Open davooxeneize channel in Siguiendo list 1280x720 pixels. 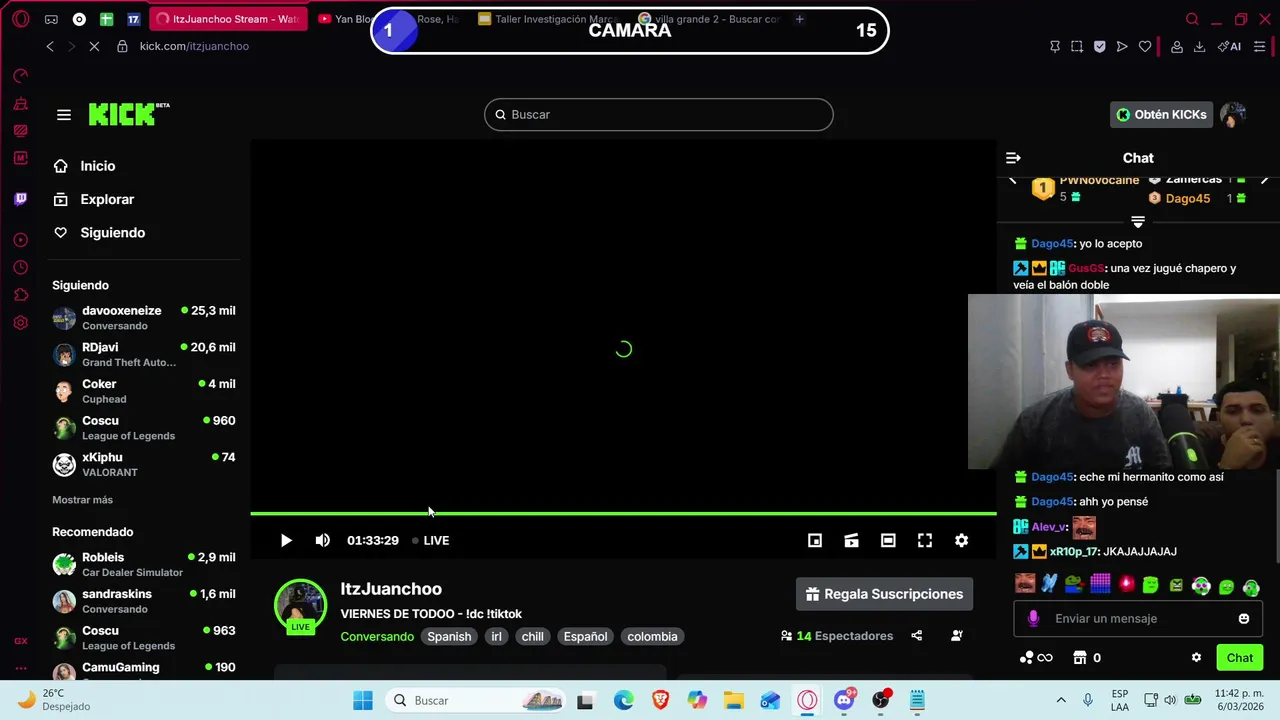144,318
